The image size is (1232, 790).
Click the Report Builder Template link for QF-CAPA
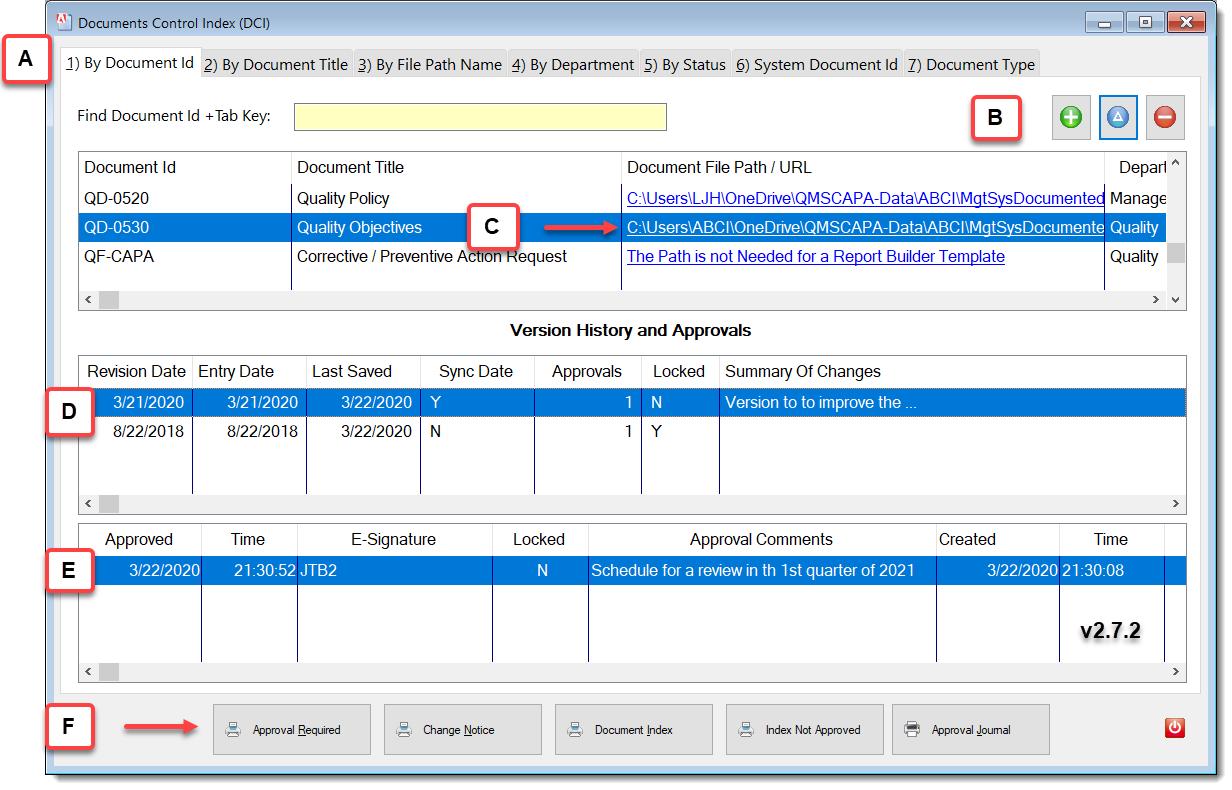pyautogui.click(x=815, y=256)
